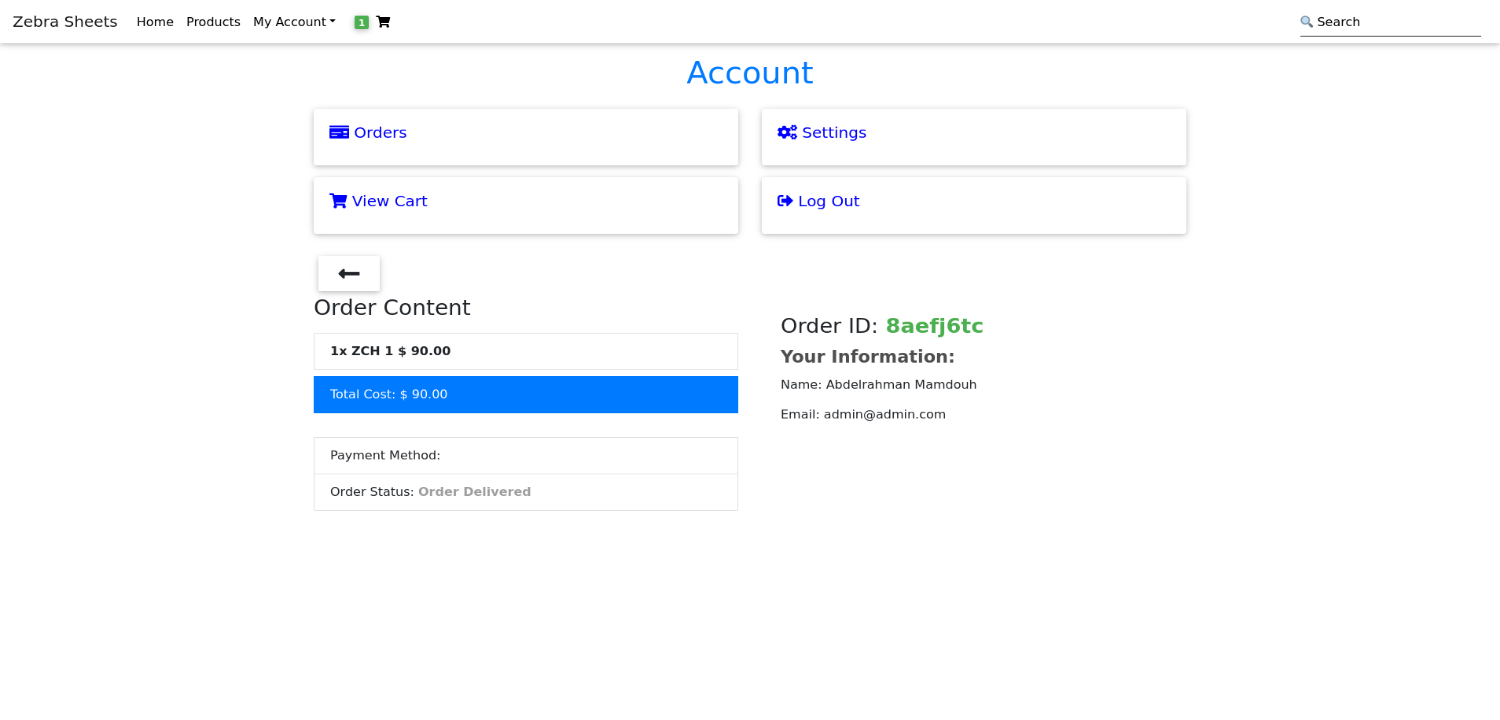Click the View Cart cart icon
The height and width of the screenshot is (720, 1500).
tap(338, 201)
